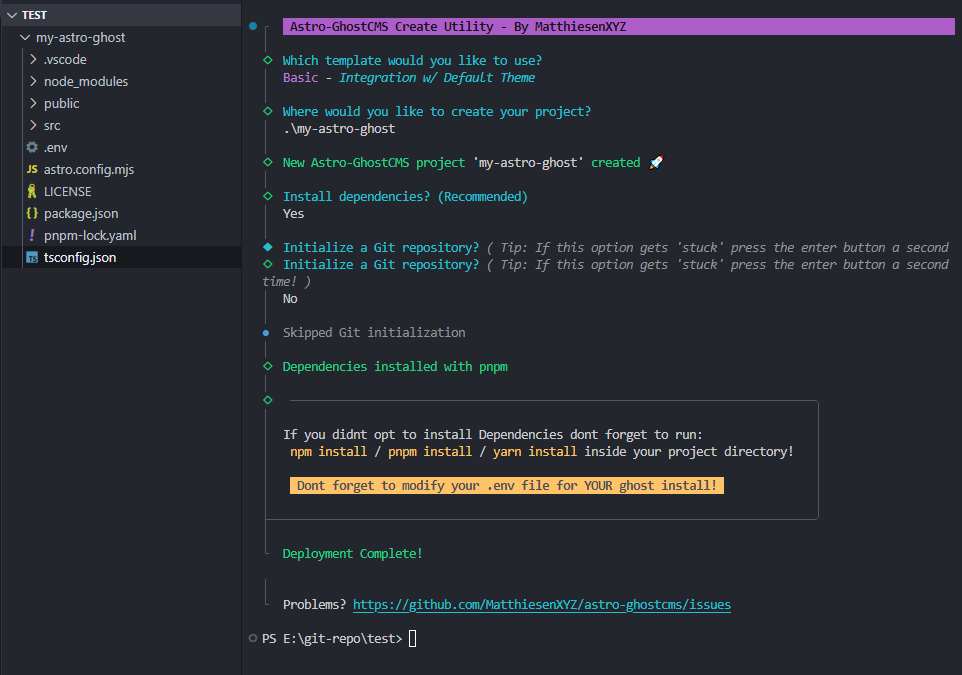Click 'Where would you like to create your project?'
The width and height of the screenshot is (962, 675).
coord(437,112)
